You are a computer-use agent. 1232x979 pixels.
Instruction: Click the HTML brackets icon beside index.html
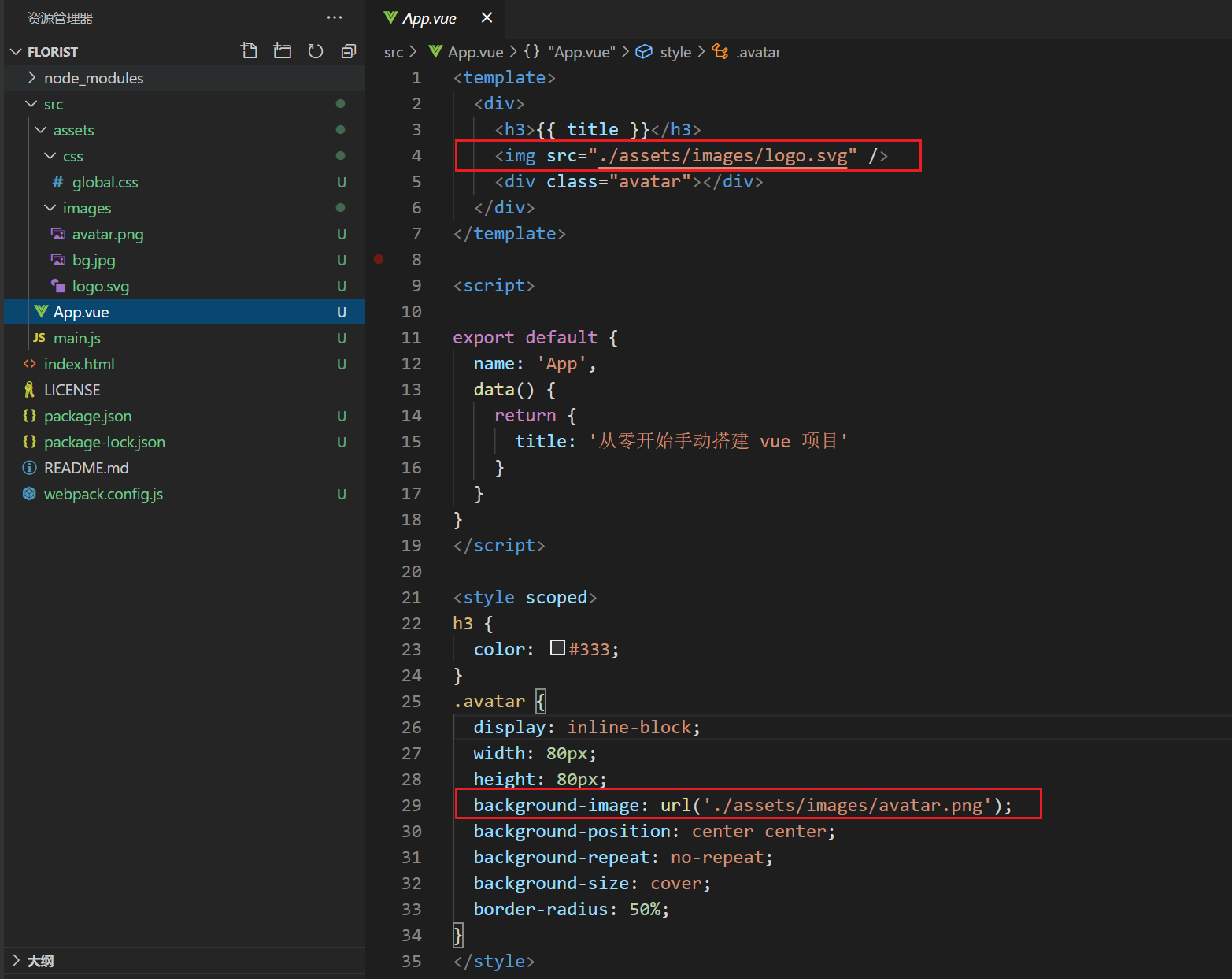click(x=29, y=364)
